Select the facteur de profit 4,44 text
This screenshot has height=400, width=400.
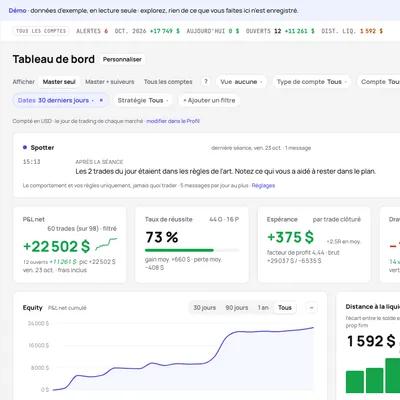(296, 253)
